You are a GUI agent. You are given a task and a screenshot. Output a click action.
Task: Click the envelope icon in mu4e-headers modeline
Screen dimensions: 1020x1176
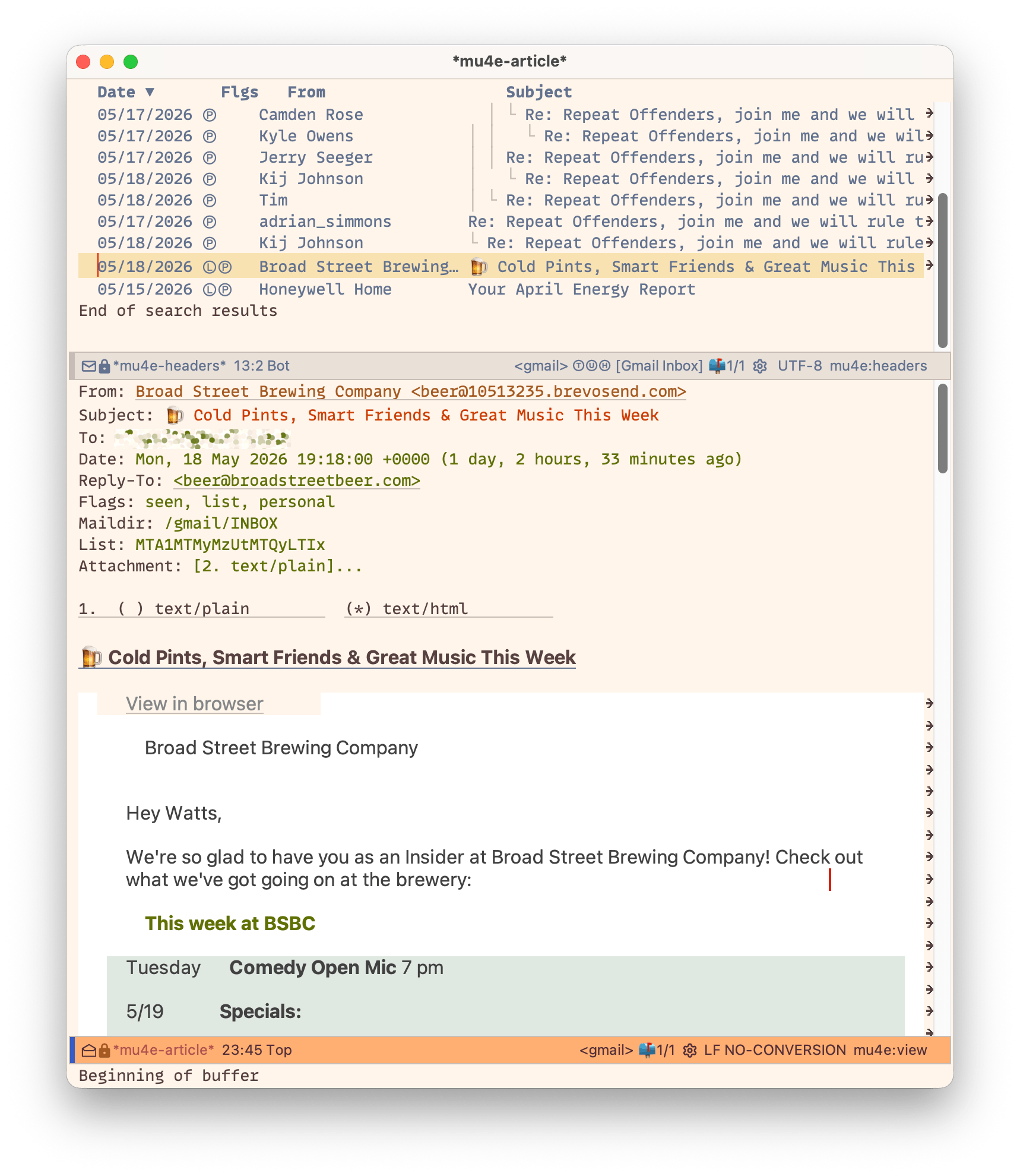(x=88, y=366)
